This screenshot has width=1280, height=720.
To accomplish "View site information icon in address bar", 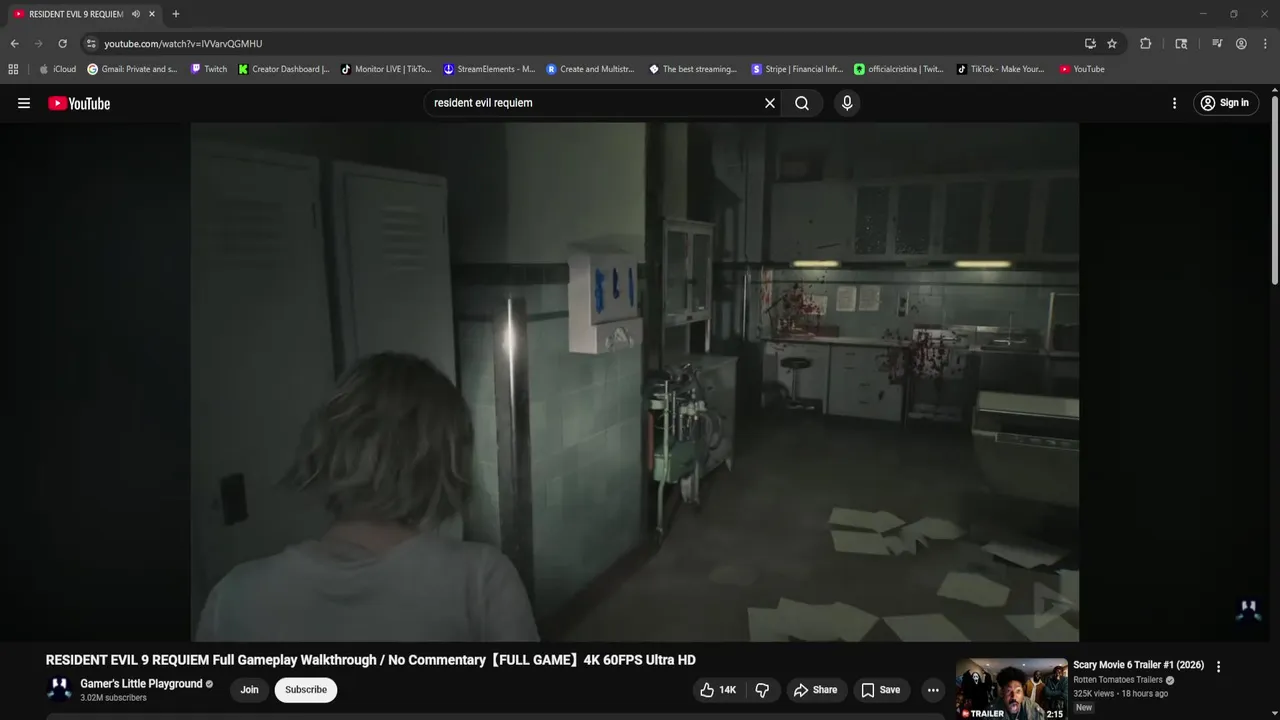I will coord(91,44).
